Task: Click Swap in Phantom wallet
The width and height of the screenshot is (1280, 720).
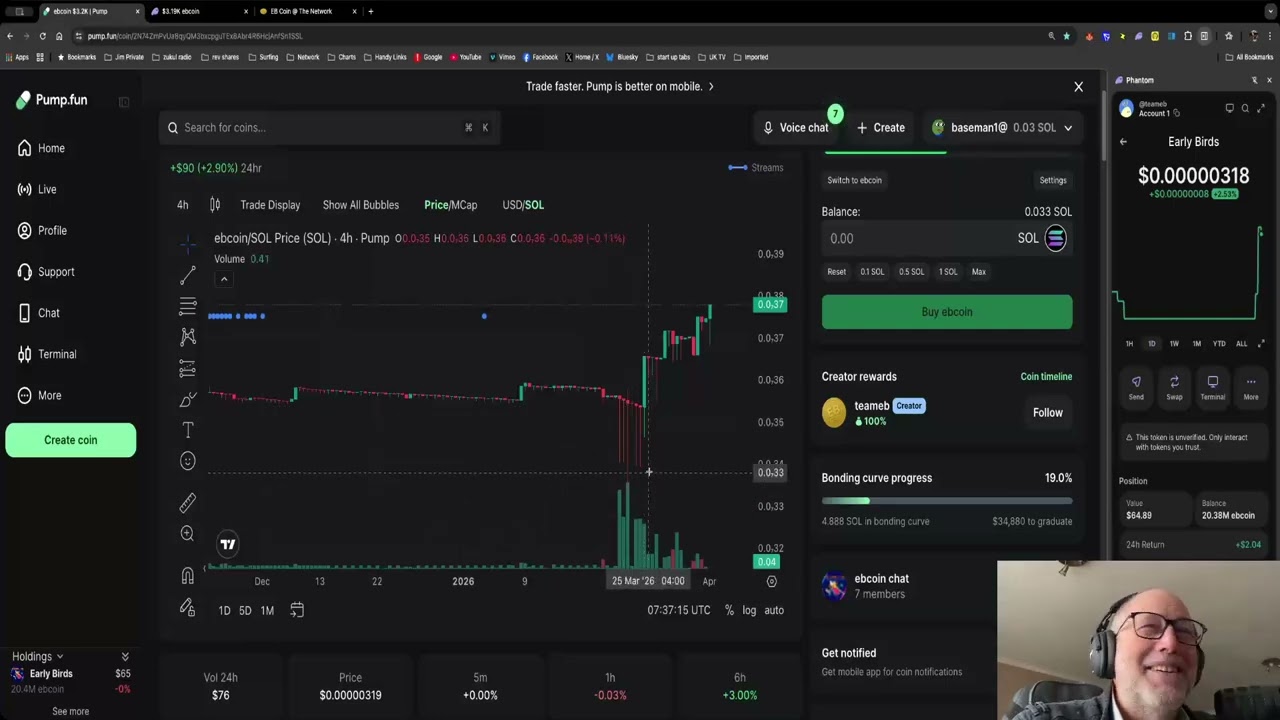Action: coord(1174,388)
